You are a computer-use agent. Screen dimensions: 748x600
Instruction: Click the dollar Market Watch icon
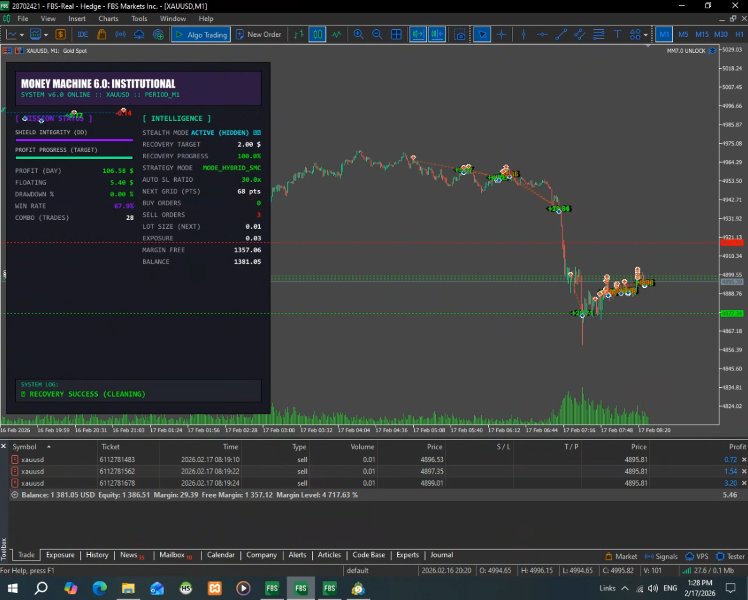click(61, 34)
